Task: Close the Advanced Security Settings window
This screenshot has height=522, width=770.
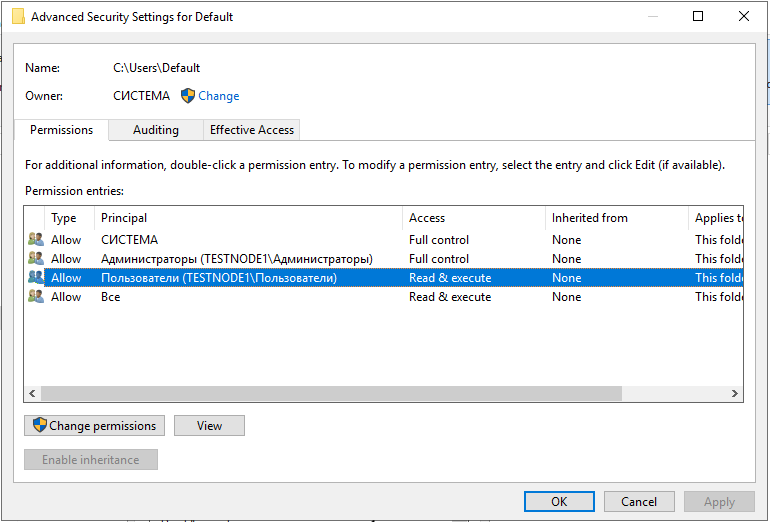Action: click(744, 16)
